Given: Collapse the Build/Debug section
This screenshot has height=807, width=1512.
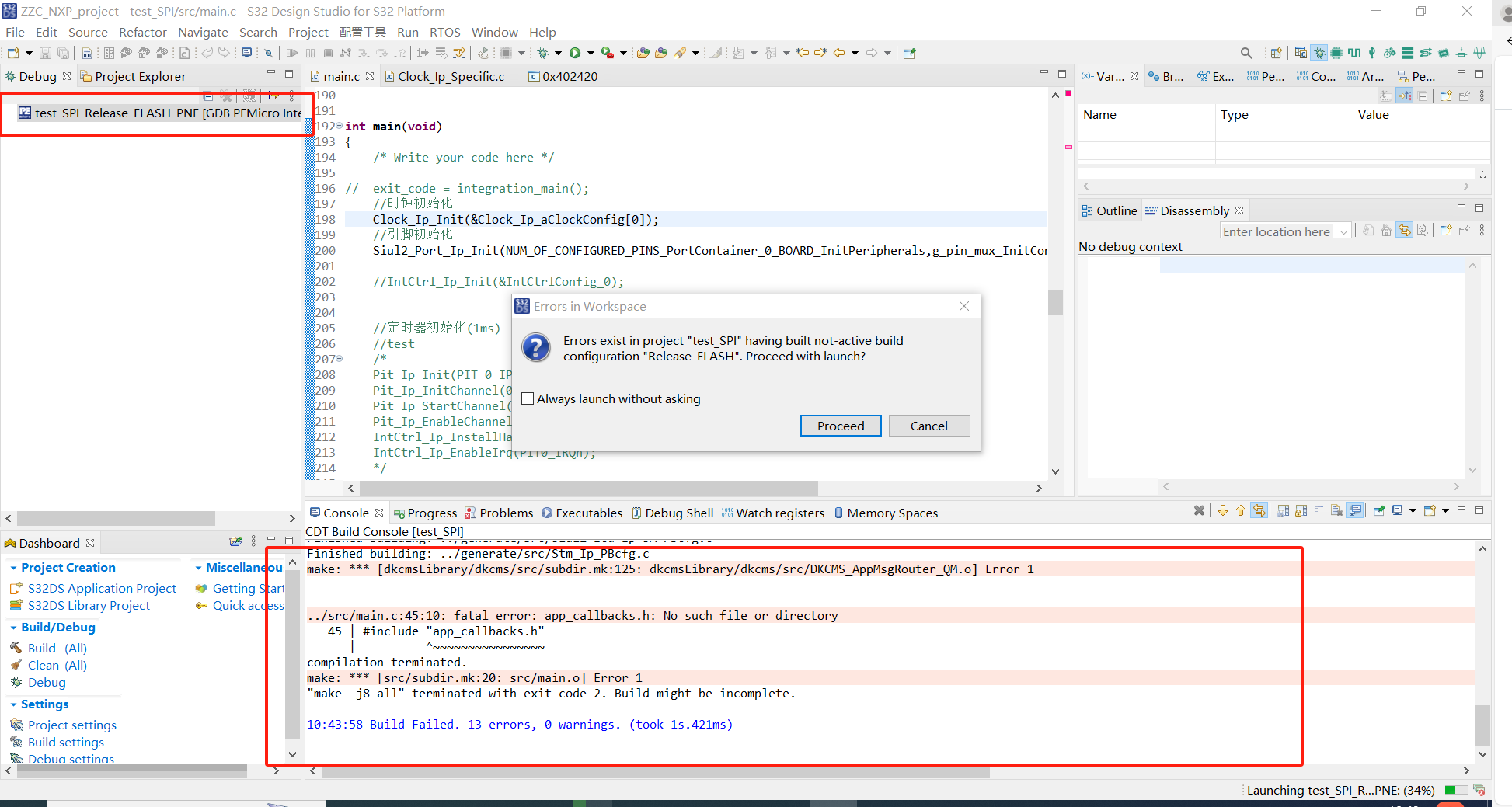Looking at the screenshot, I should point(13,628).
